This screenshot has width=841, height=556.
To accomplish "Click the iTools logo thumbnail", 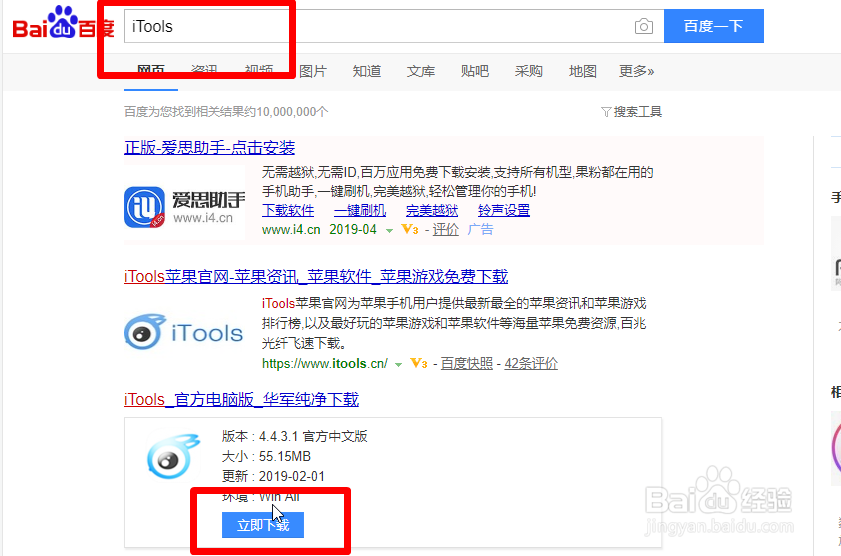I will (x=183, y=332).
